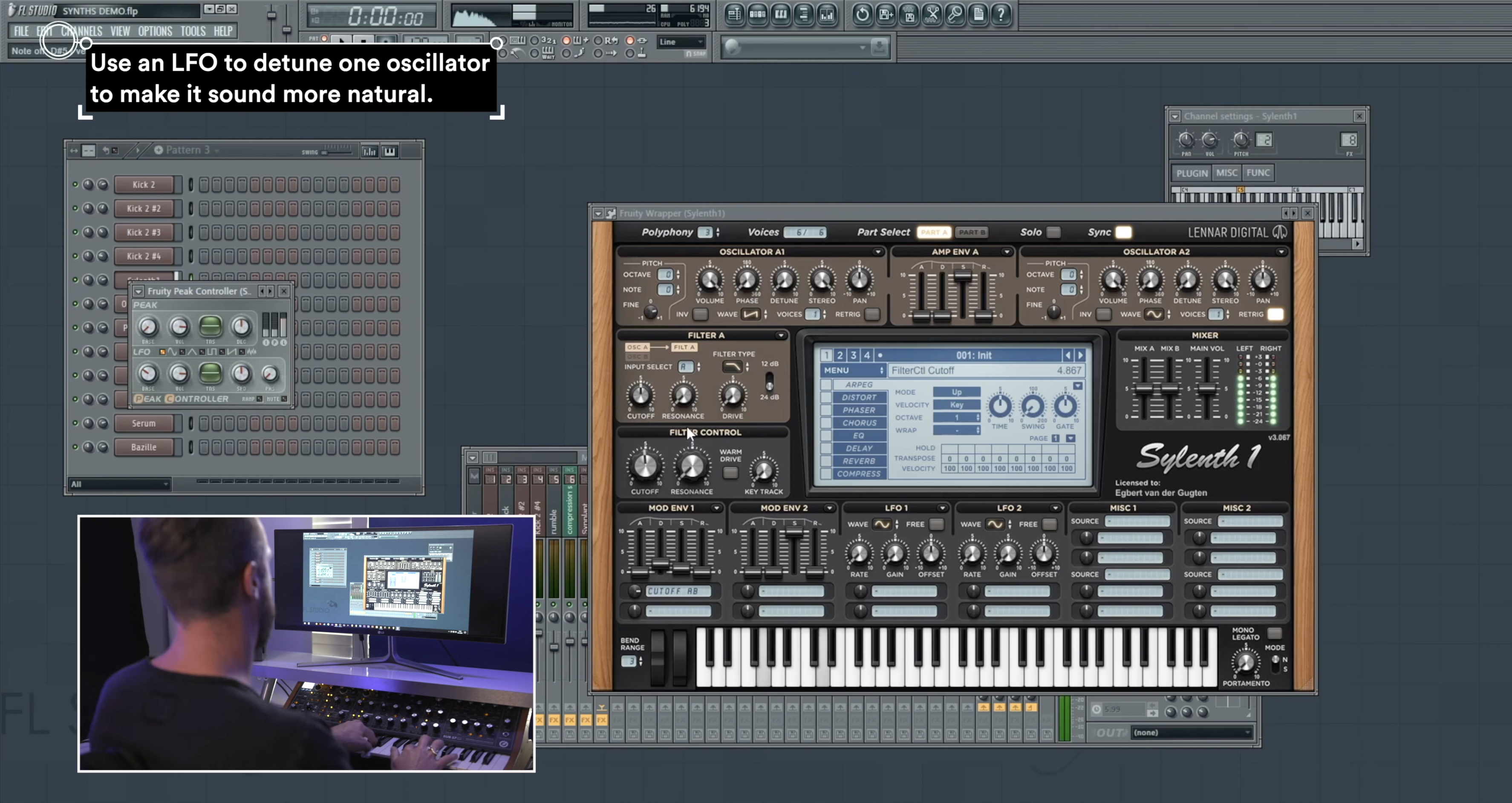Image resolution: width=1512 pixels, height=803 pixels.
Task: Open graph editor icon in Pattern 3 window
Action: 369,151
